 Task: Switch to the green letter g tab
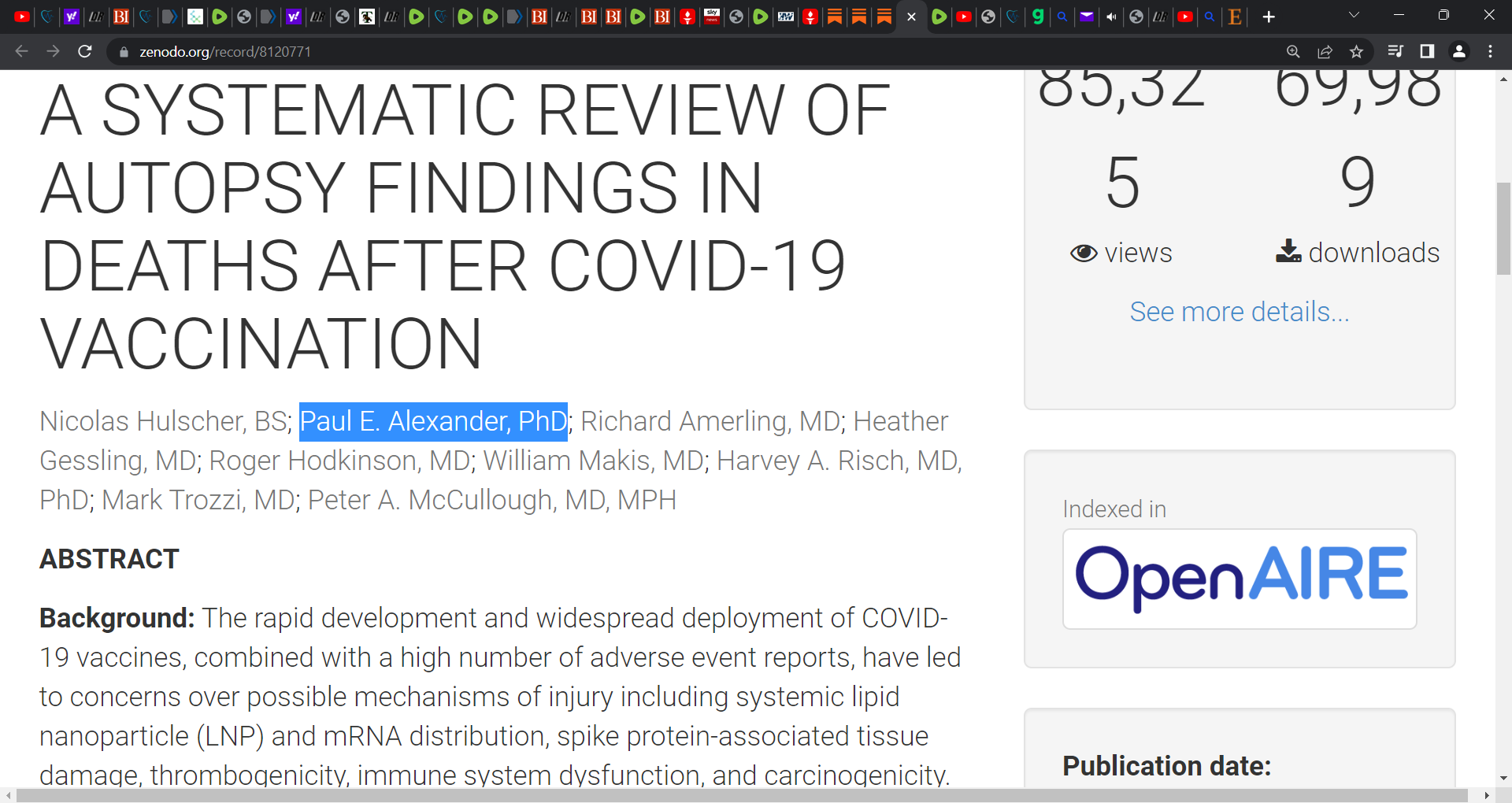click(x=1038, y=17)
